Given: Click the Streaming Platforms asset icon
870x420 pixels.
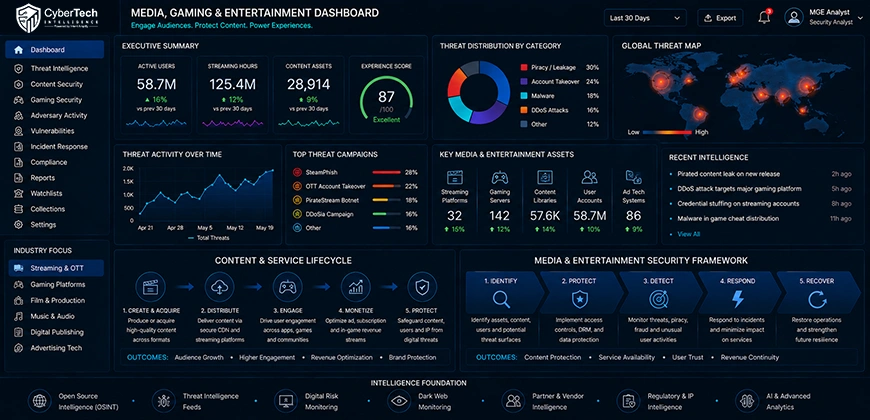Looking at the screenshot, I should point(454,178).
